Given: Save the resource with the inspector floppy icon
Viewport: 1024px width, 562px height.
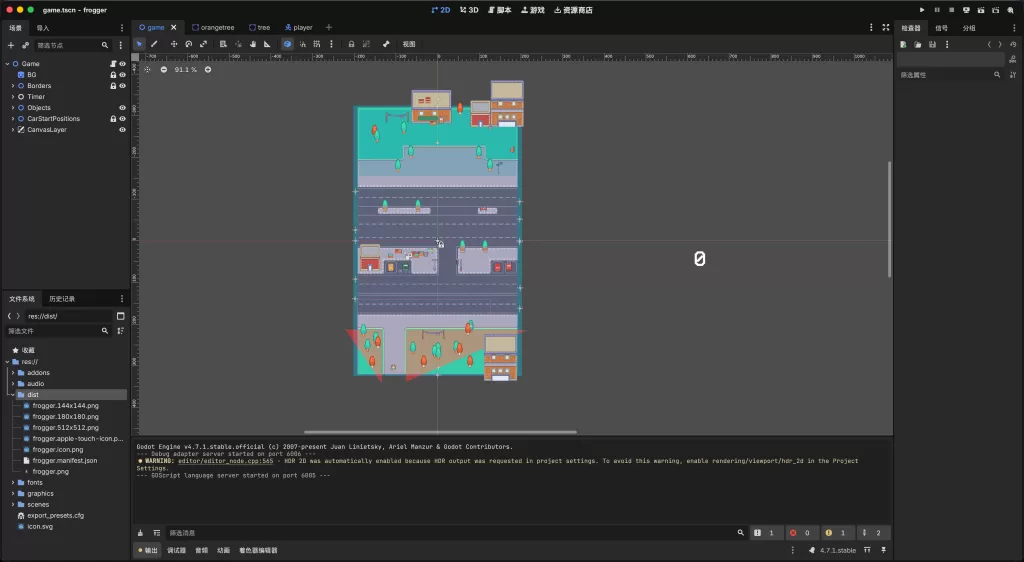Looking at the screenshot, I should tap(933, 44).
